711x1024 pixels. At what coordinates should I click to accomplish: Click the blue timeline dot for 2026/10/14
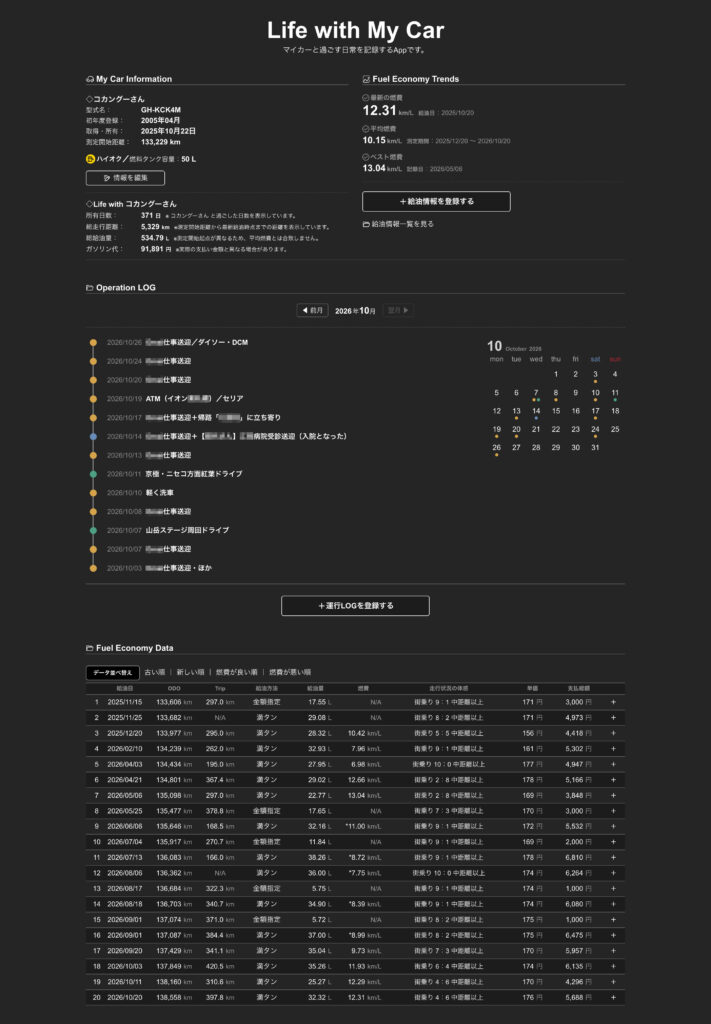[93, 436]
